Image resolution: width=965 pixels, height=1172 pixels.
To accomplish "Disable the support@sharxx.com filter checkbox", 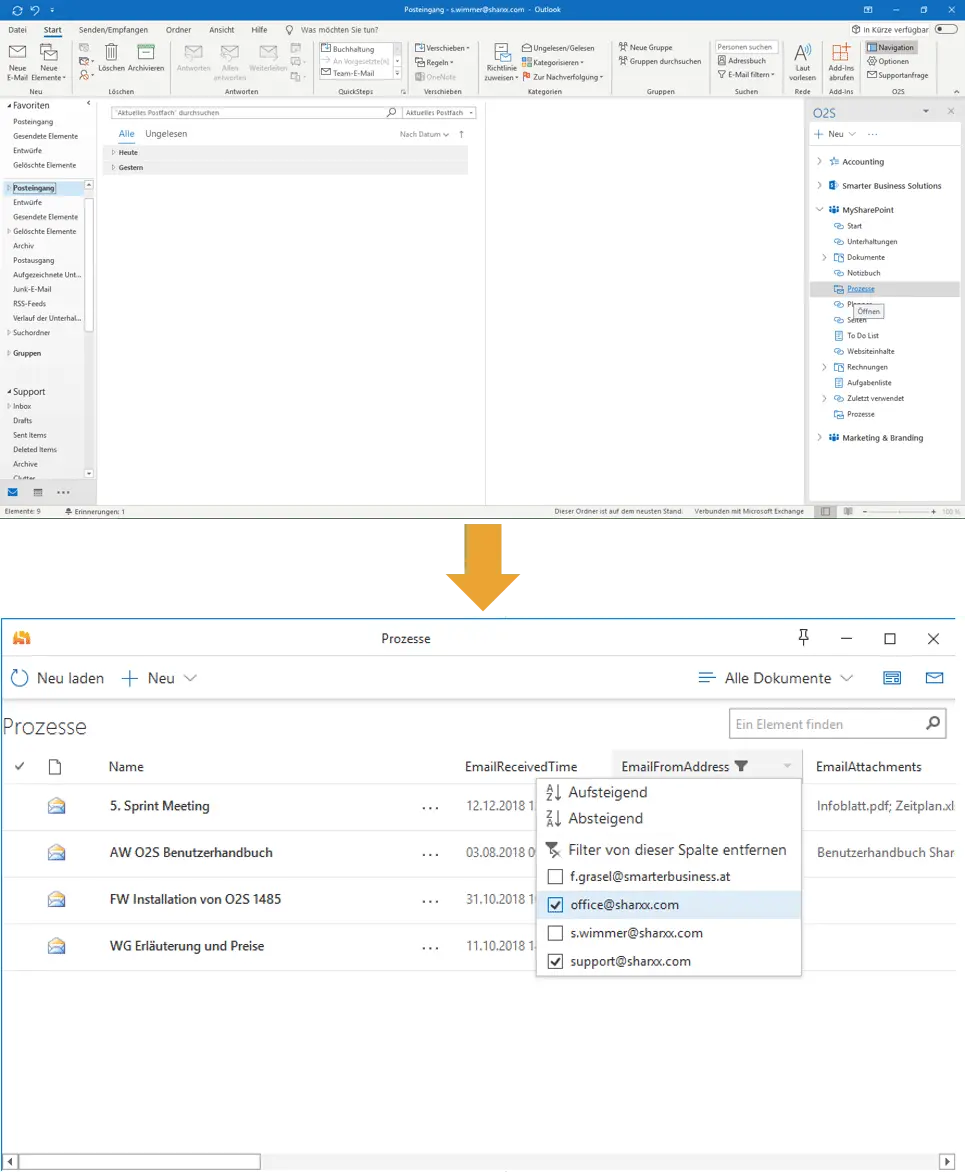I will pos(554,961).
